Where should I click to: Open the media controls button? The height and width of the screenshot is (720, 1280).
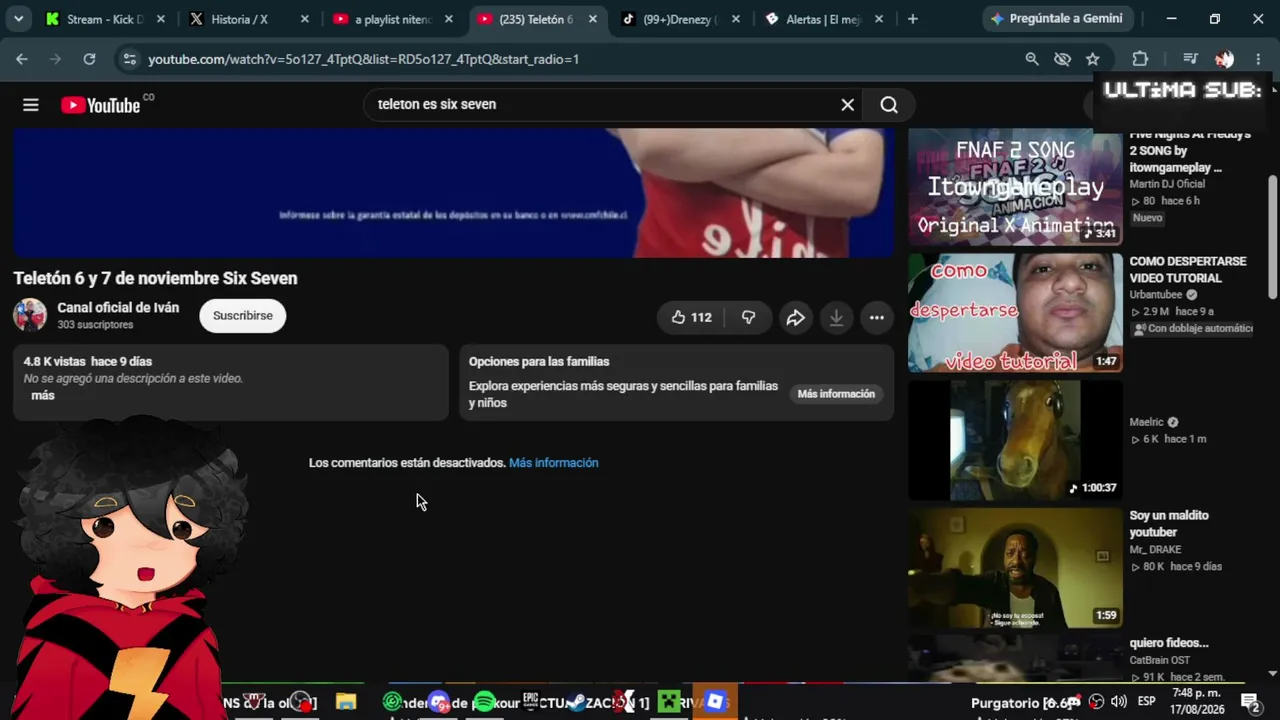tap(1190, 59)
